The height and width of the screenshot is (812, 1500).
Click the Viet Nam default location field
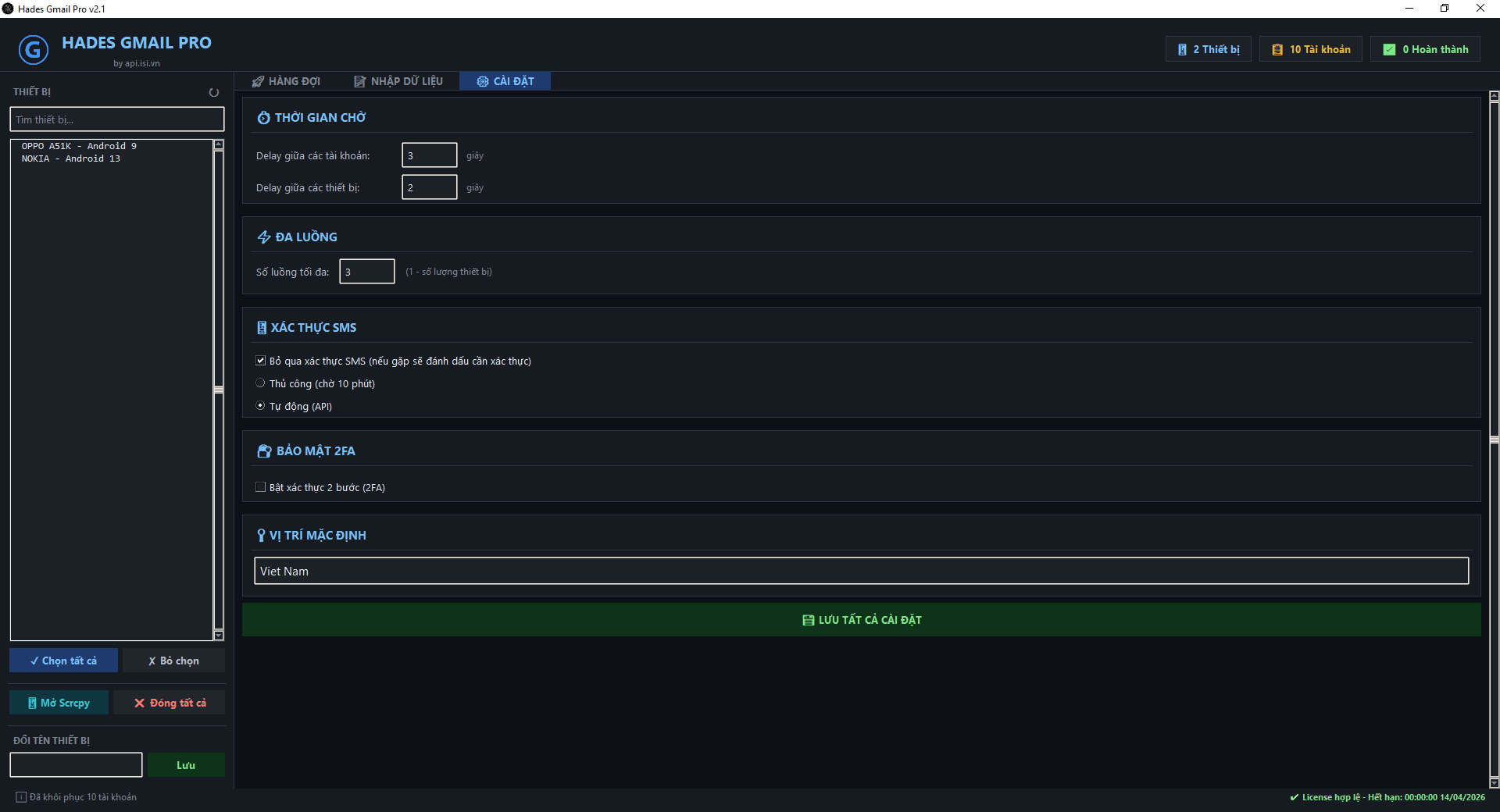pyautogui.click(x=861, y=571)
